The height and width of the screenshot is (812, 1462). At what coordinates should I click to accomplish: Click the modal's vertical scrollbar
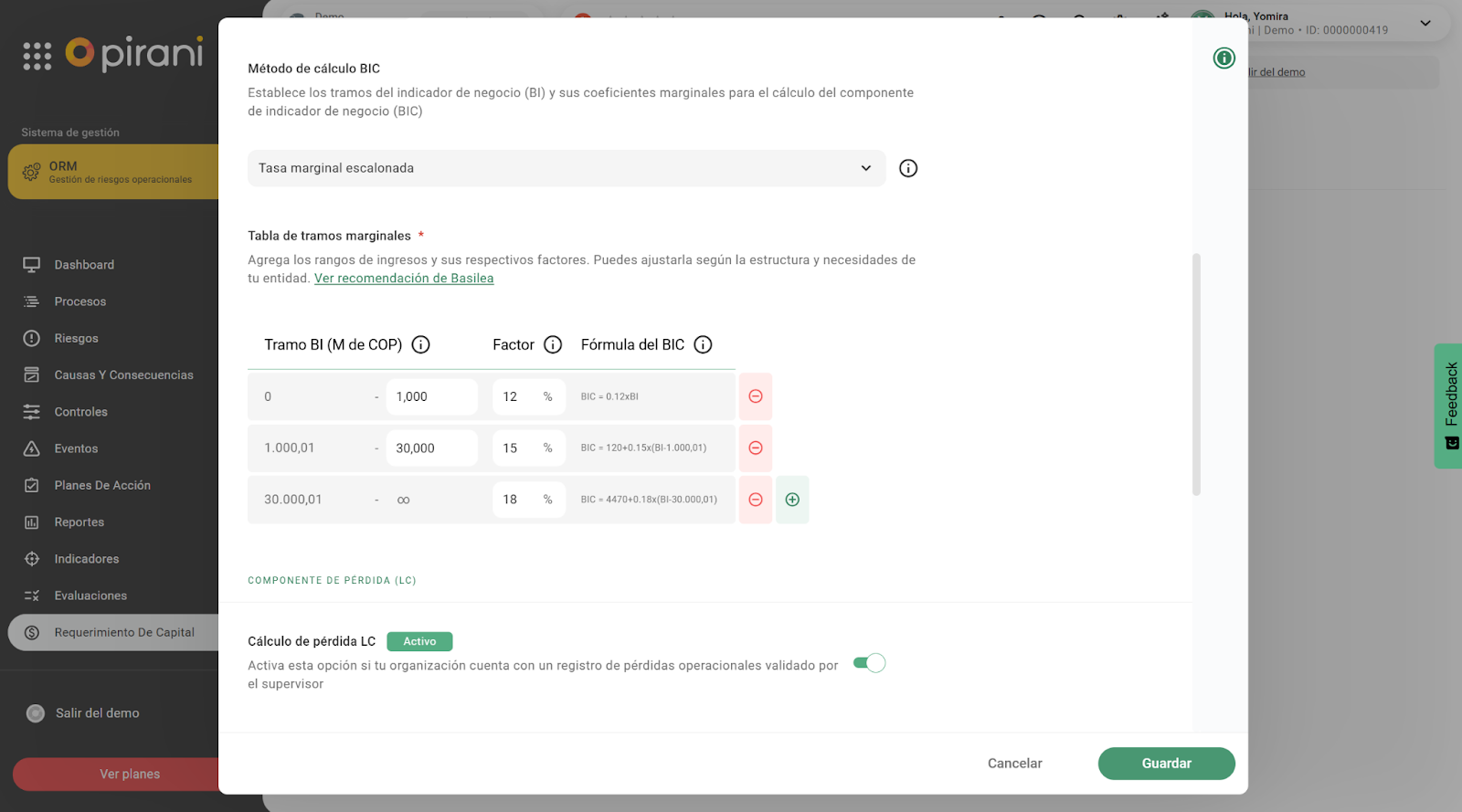[x=1196, y=374]
